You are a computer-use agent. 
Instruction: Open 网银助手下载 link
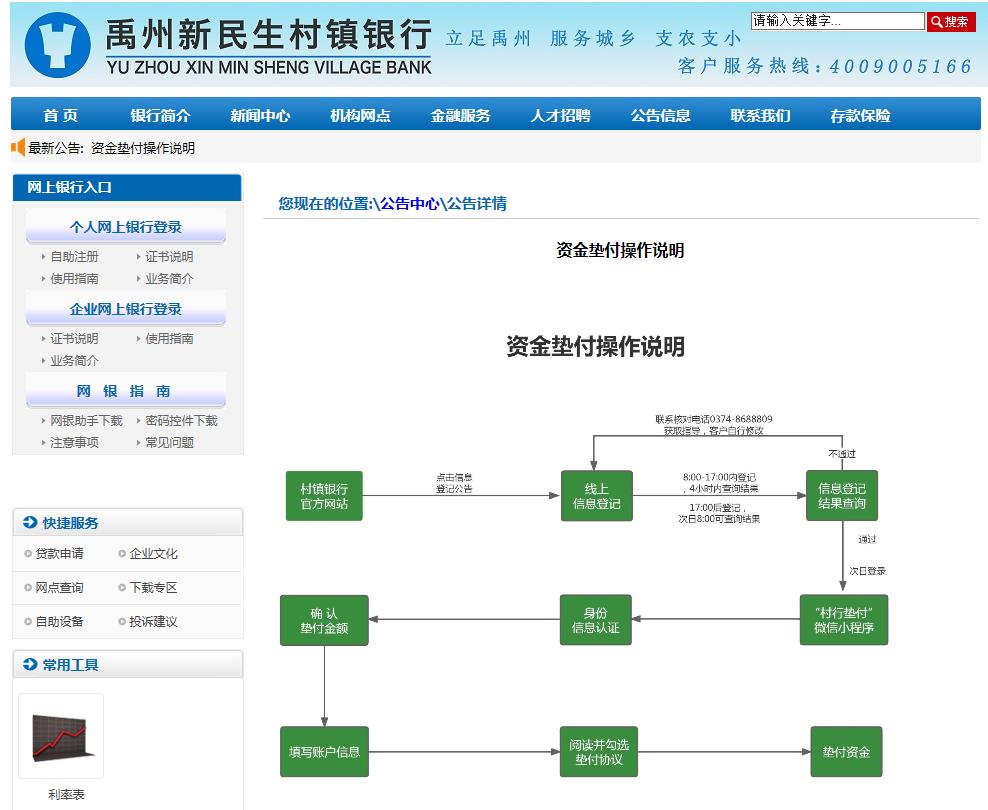86,421
